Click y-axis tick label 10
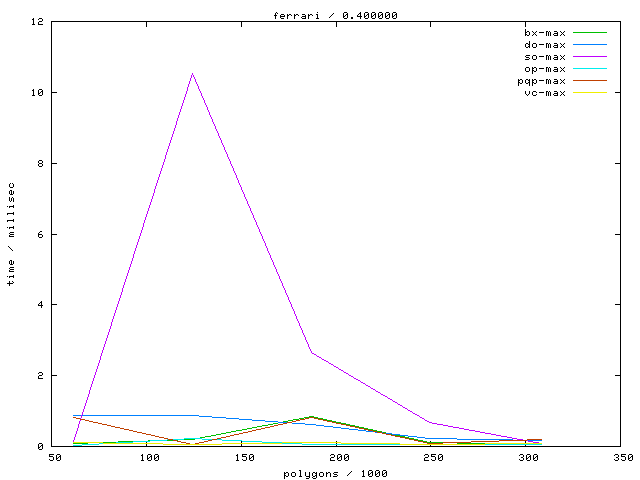 pyautogui.click(x=35, y=93)
